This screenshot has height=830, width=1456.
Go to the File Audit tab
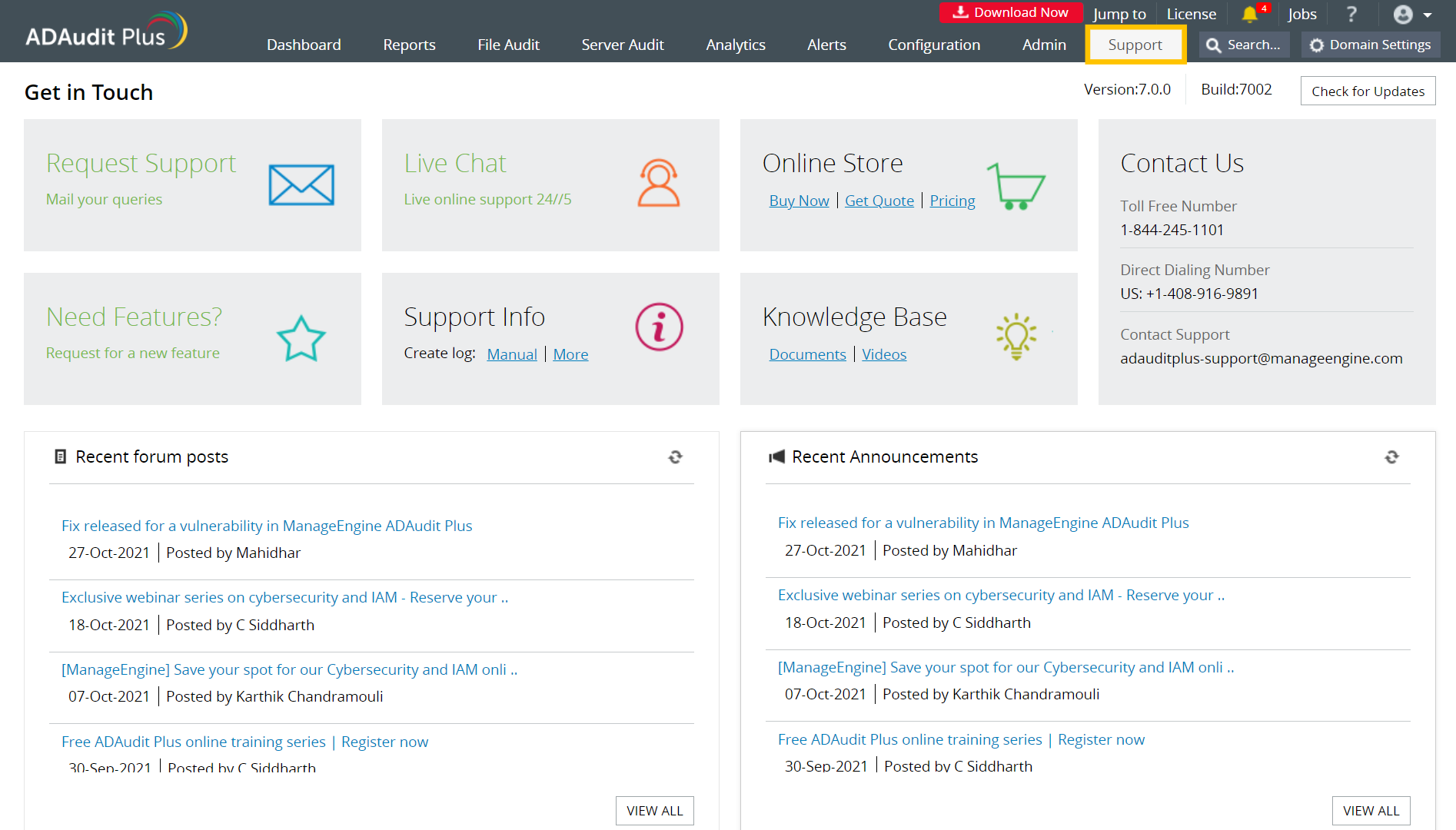(508, 45)
